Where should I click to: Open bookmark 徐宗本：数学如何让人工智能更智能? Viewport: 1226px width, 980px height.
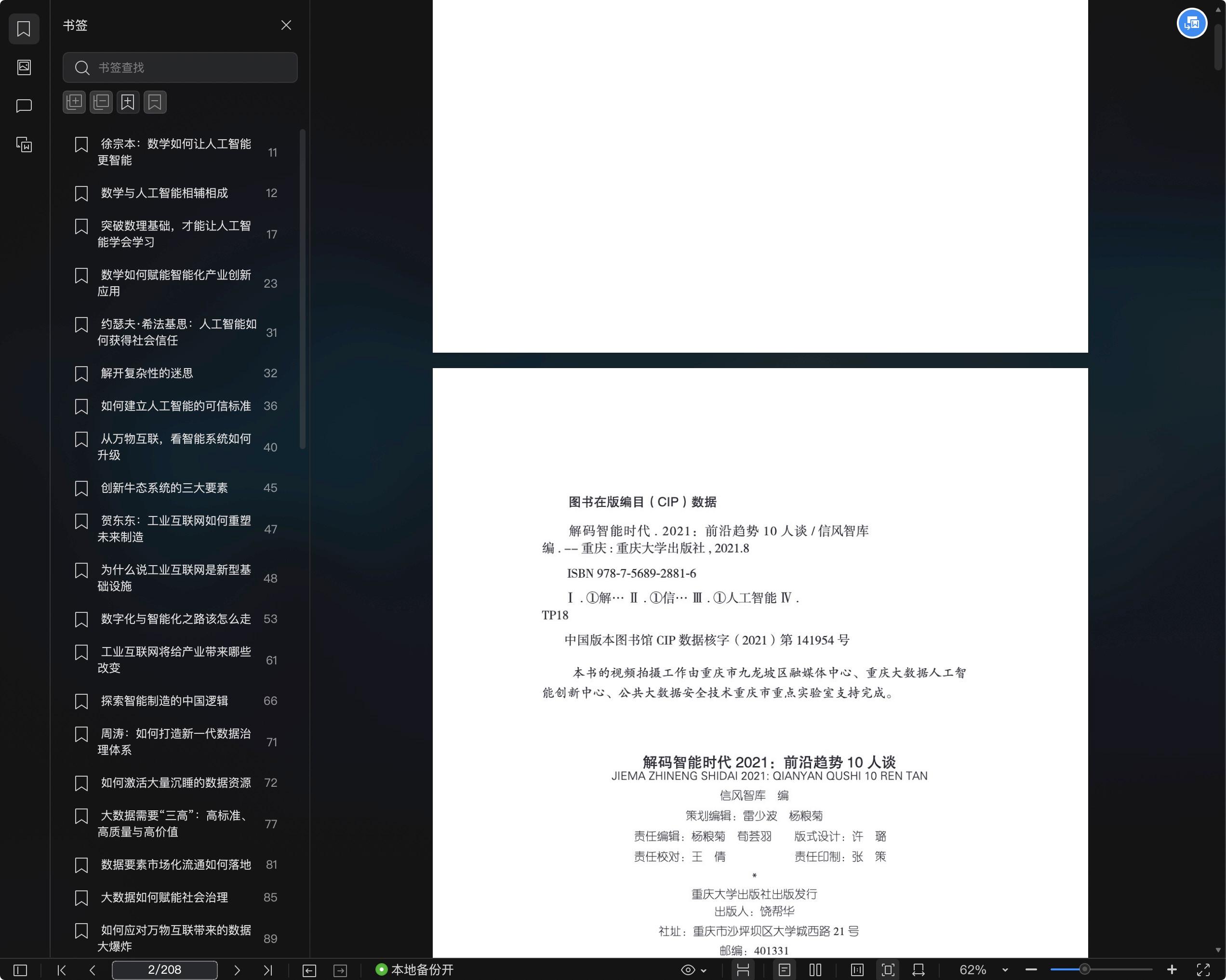pos(176,152)
